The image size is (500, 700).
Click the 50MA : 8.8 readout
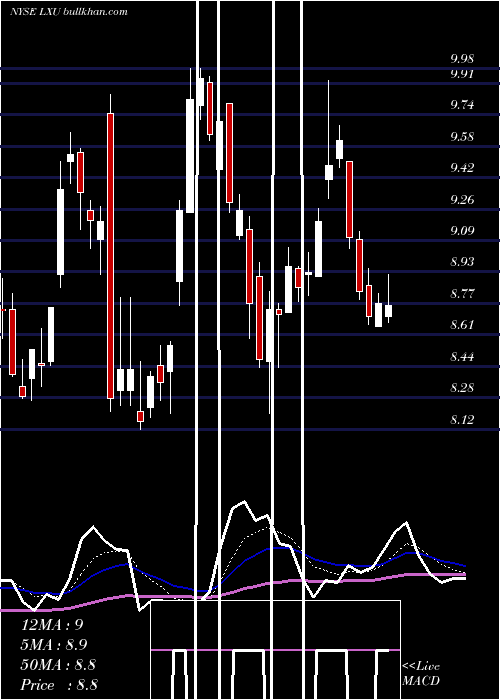point(58,665)
